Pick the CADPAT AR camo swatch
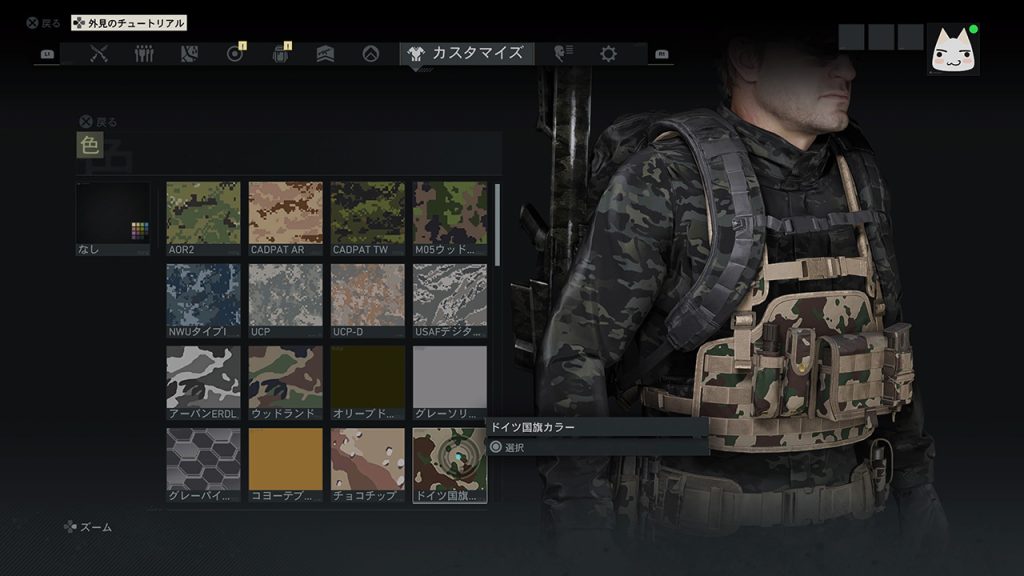The image size is (1024, 576). tap(285, 218)
